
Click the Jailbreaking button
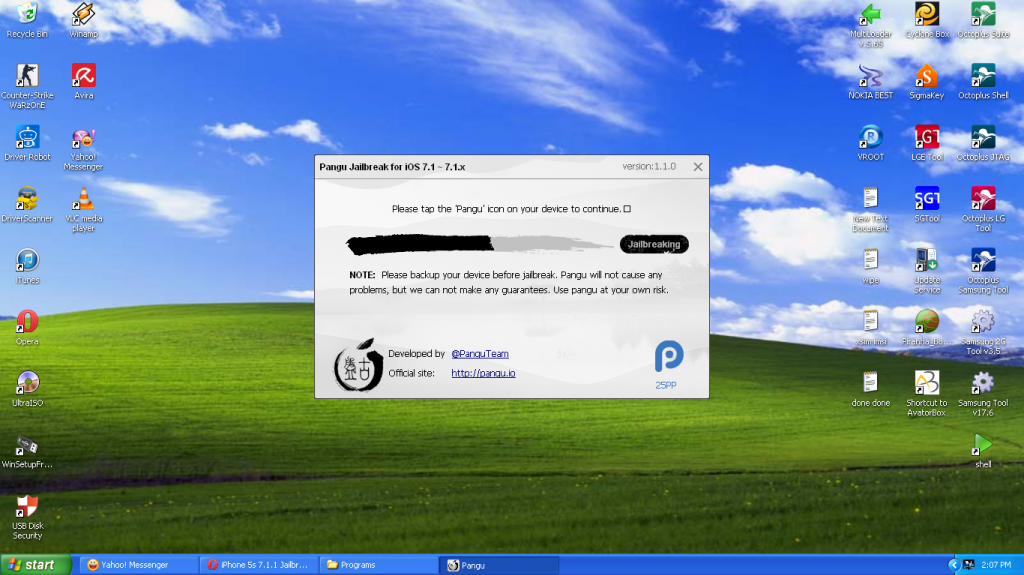click(654, 244)
